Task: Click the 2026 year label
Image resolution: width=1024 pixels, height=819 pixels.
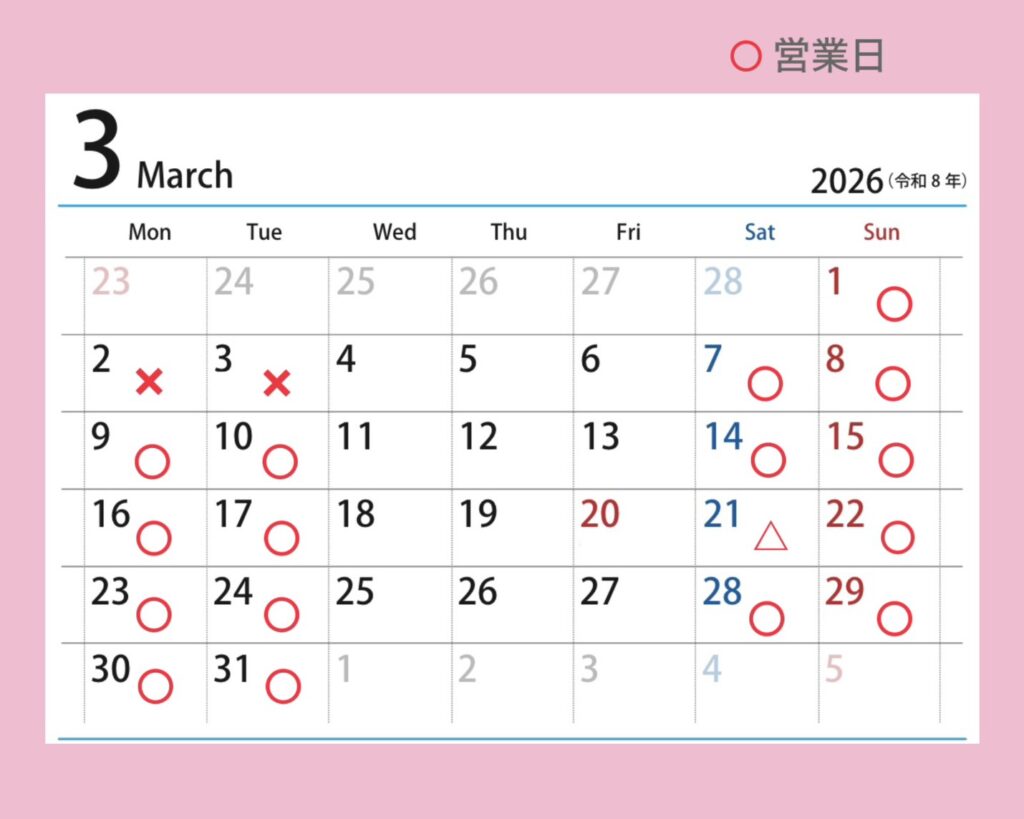Action: click(x=847, y=181)
